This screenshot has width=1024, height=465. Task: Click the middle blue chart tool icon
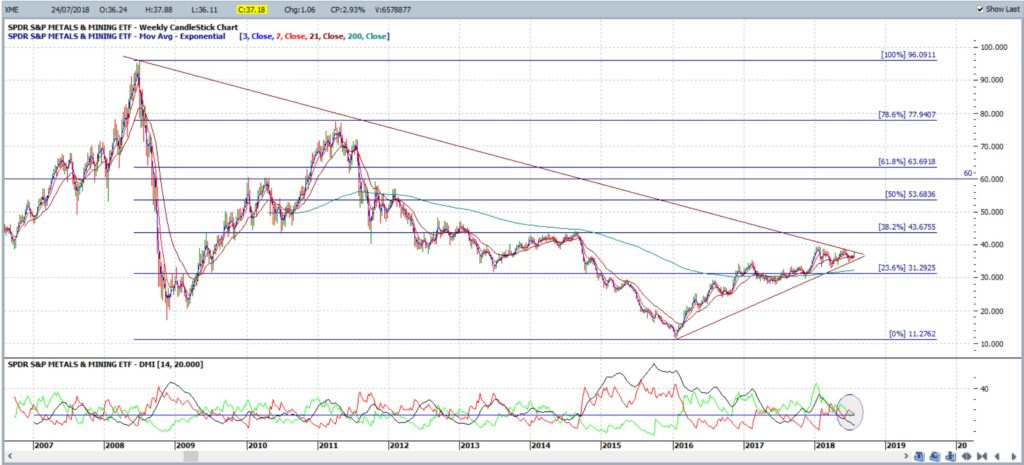tap(935, 457)
